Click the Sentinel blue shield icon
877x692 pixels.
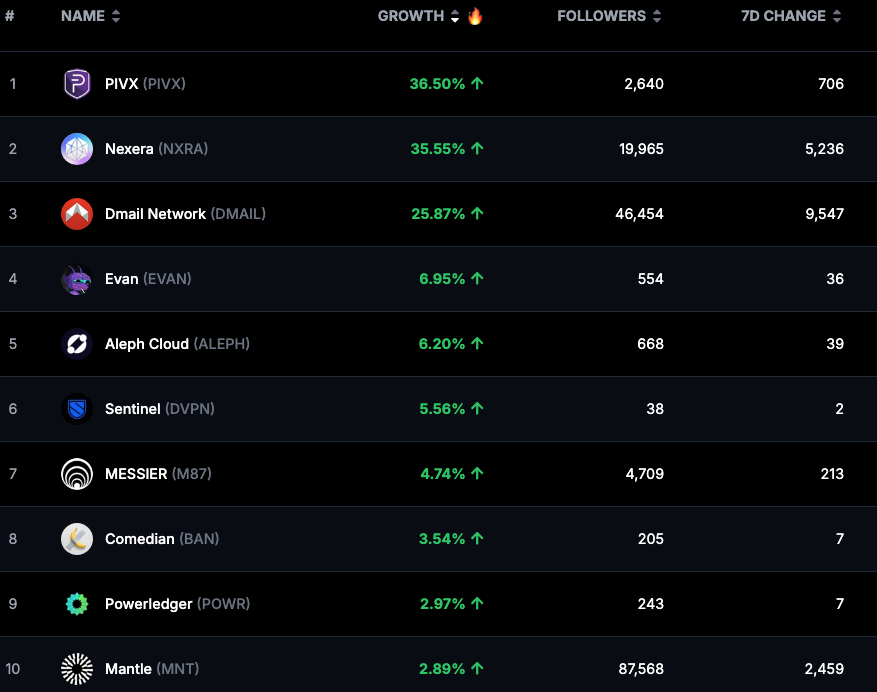tap(77, 409)
